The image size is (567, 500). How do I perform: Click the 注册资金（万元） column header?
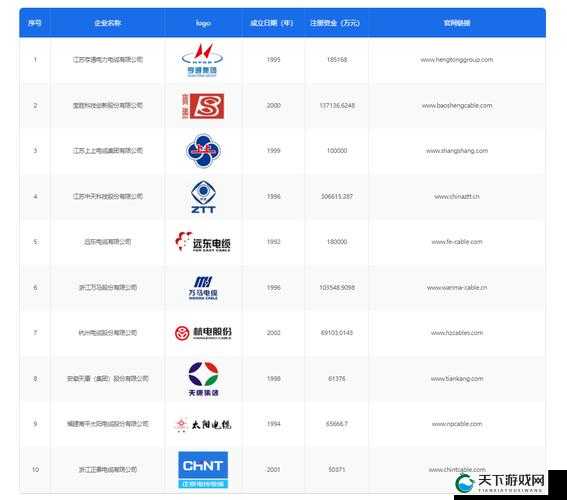coord(335,23)
